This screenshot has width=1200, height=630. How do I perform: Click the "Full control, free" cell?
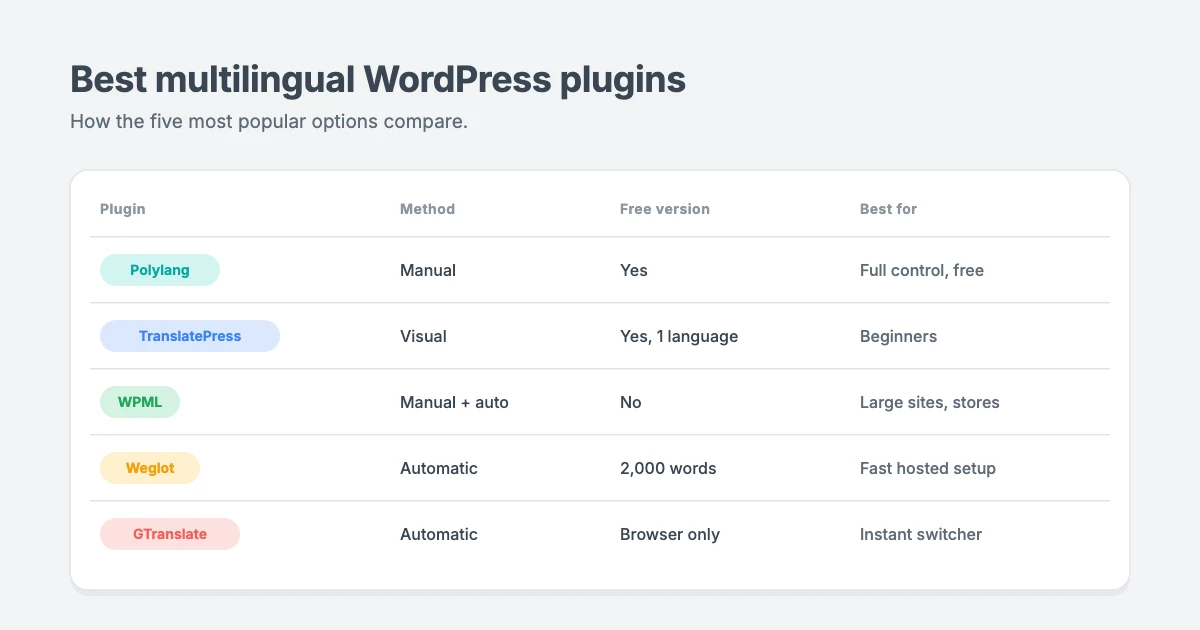coord(922,270)
